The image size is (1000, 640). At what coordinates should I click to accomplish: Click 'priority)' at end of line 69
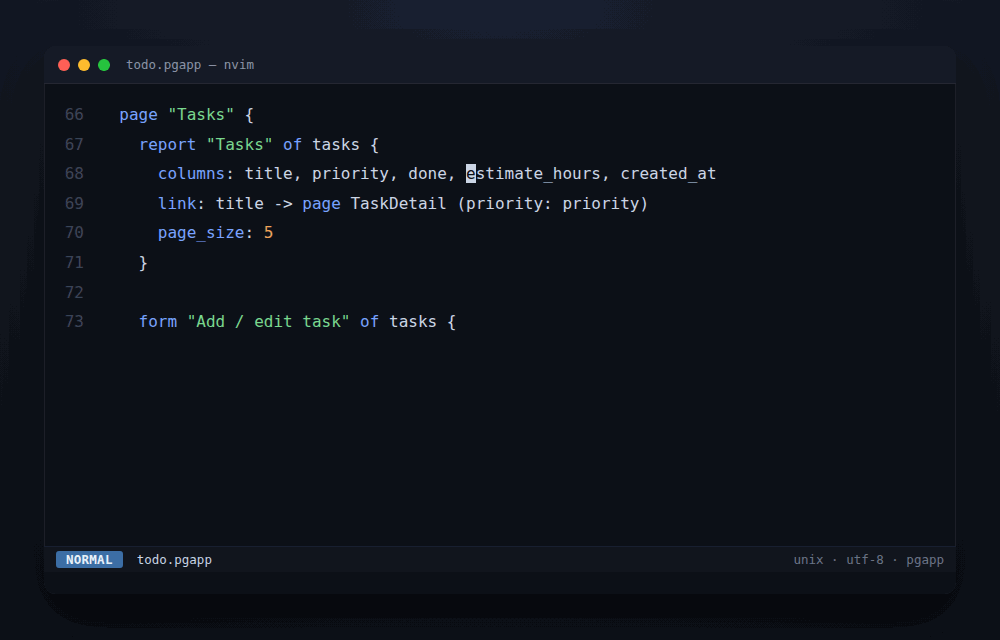(x=605, y=204)
